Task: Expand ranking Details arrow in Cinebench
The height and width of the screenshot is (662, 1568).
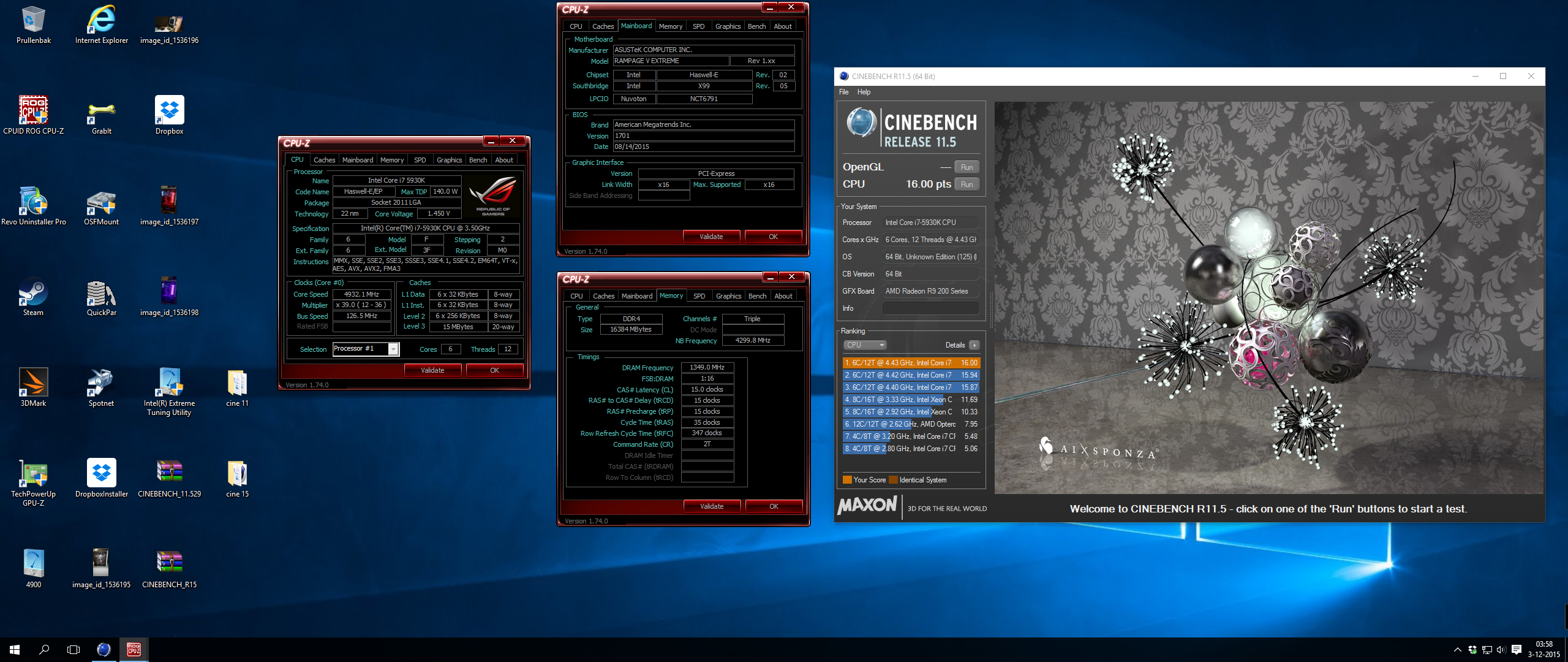Action: pyautogui.click(x=974, y=345)
